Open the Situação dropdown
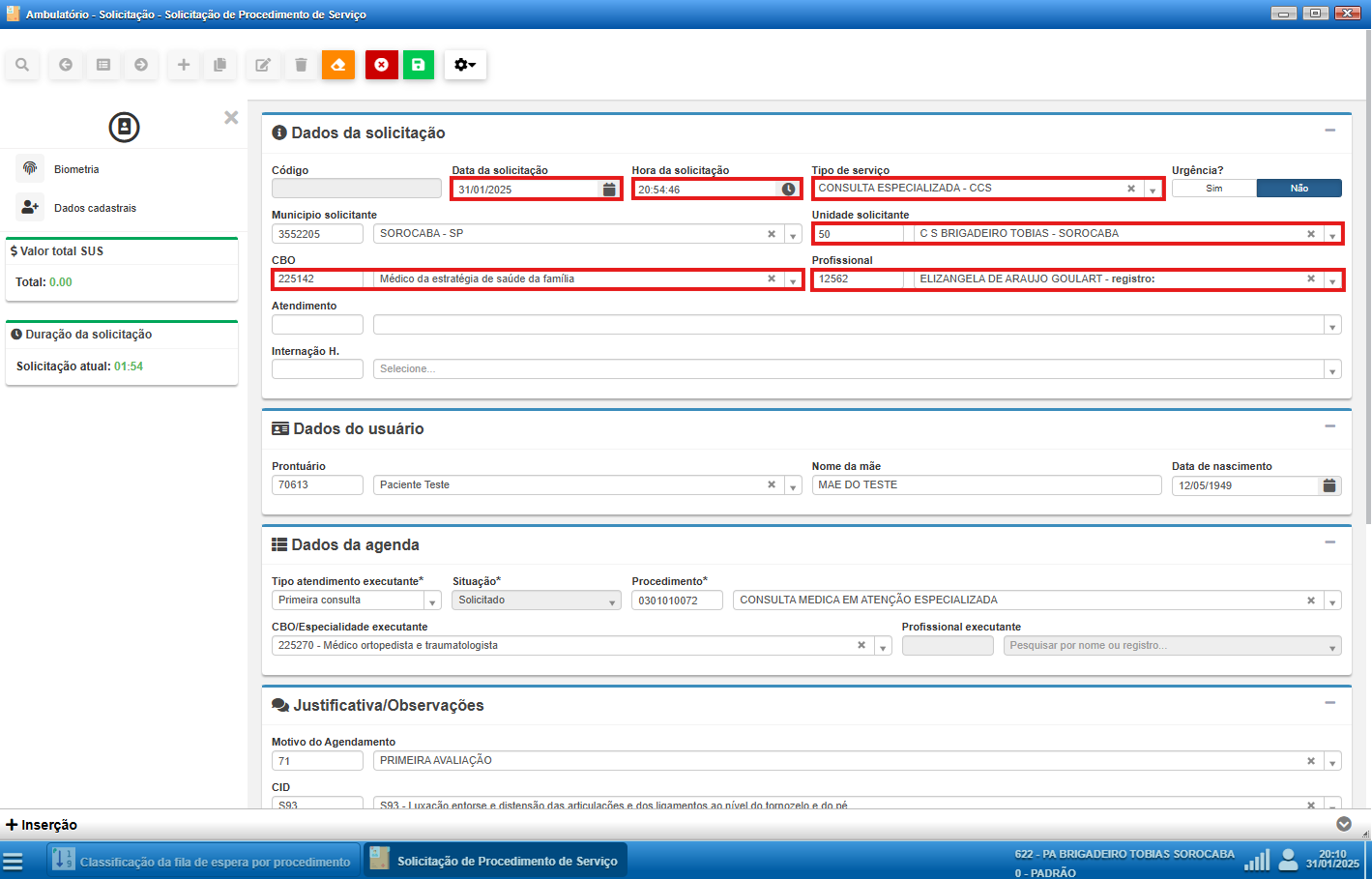This screenshot has height=879, width=1372. pyautogui.click(x=613, y=601)
